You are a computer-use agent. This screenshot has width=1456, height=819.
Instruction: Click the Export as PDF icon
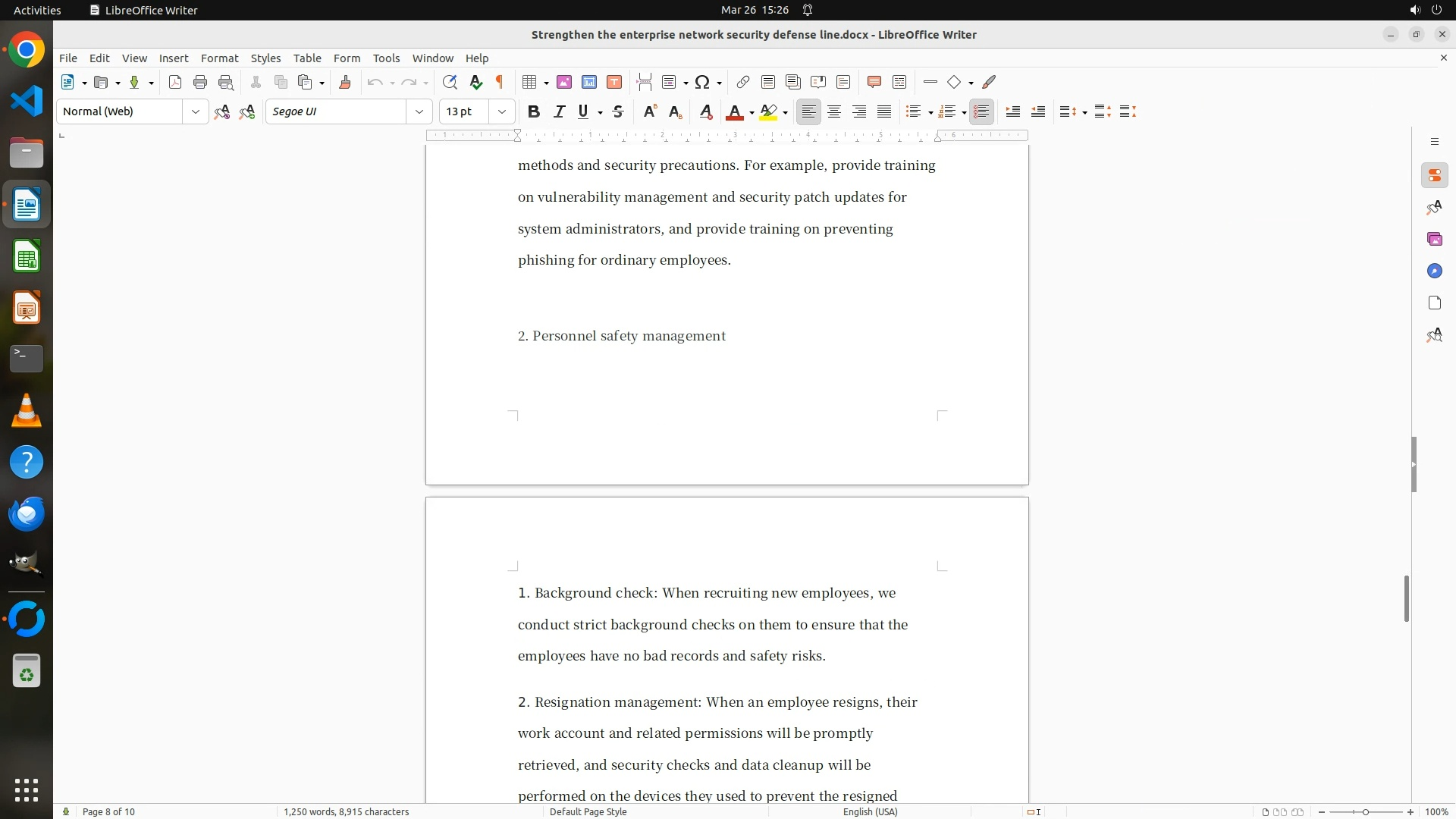tap(175, 83)
